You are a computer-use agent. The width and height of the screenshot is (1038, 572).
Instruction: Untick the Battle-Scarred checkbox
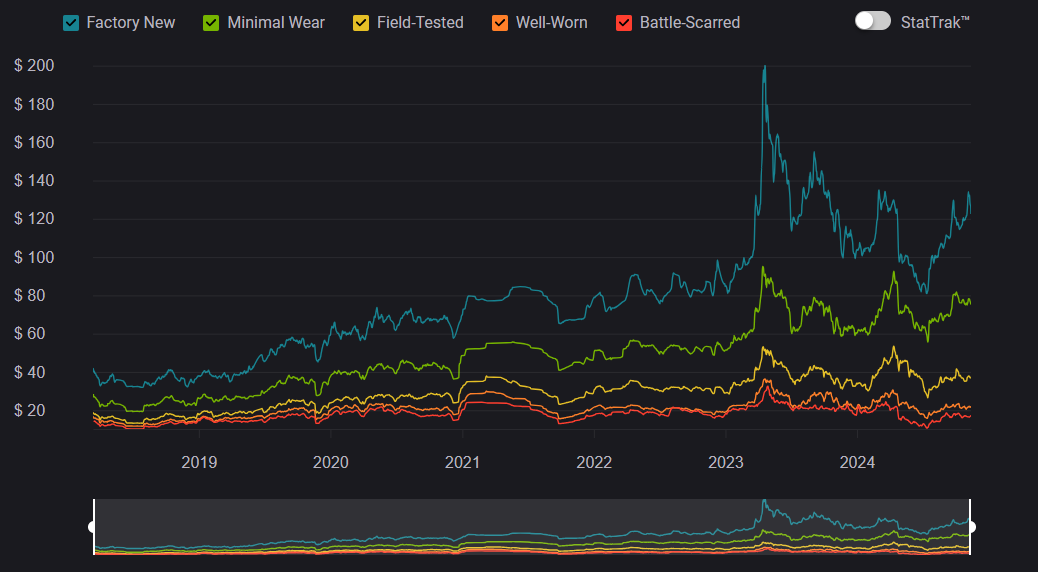625,22
